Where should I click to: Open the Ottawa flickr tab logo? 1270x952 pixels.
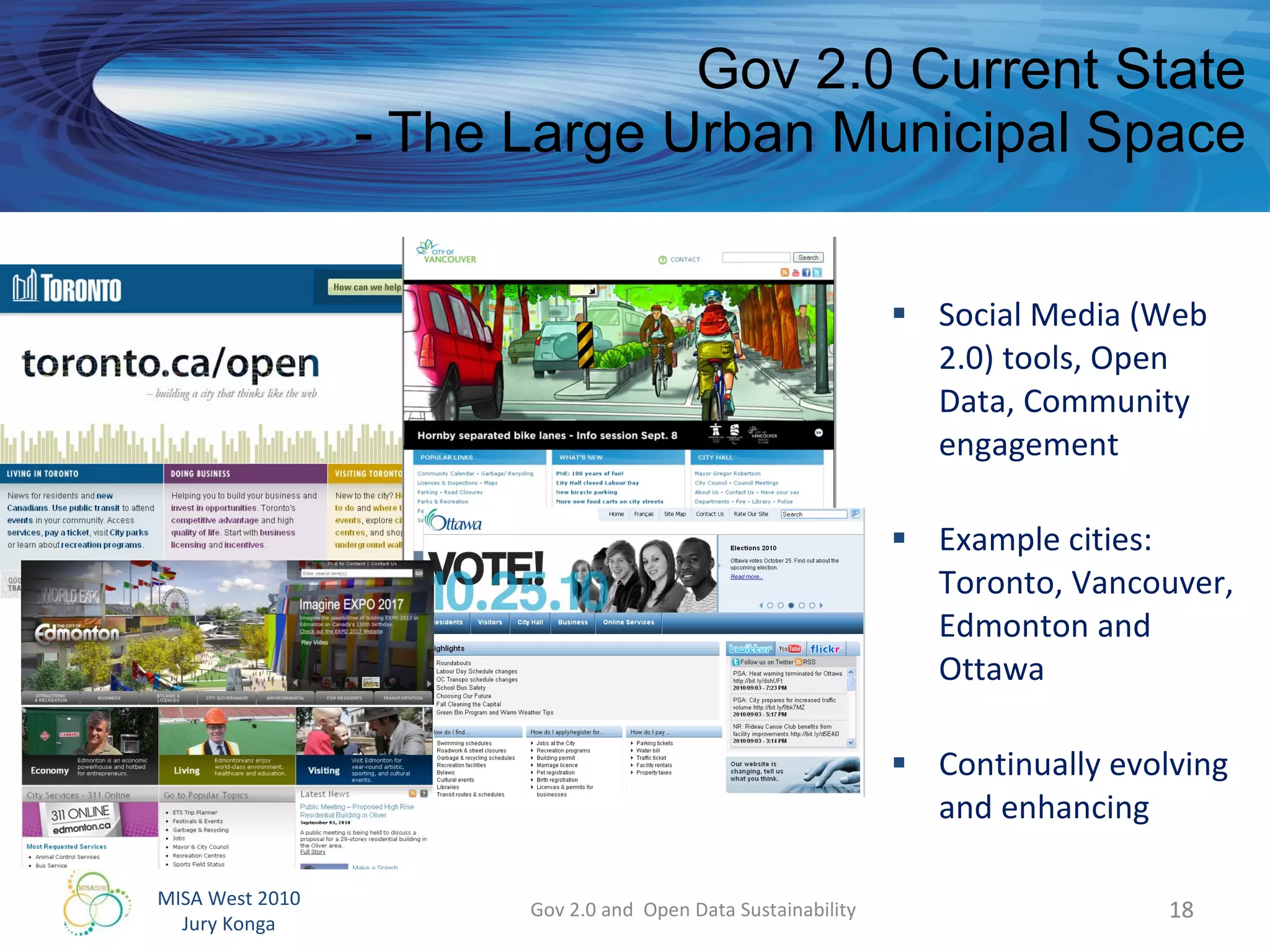(825, 649)
